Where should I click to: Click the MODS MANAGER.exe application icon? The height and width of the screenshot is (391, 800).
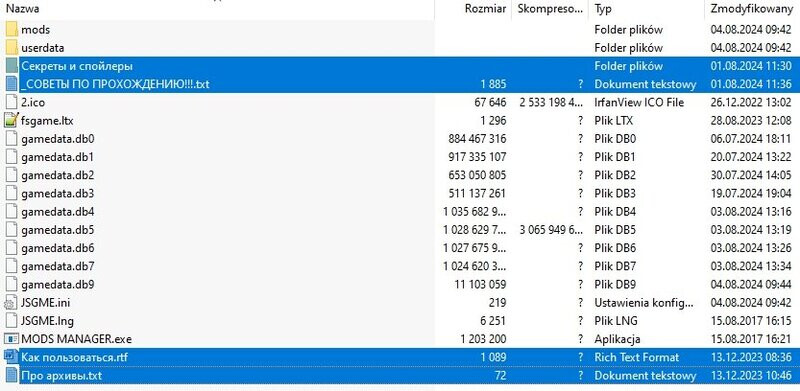pos(11,339)
